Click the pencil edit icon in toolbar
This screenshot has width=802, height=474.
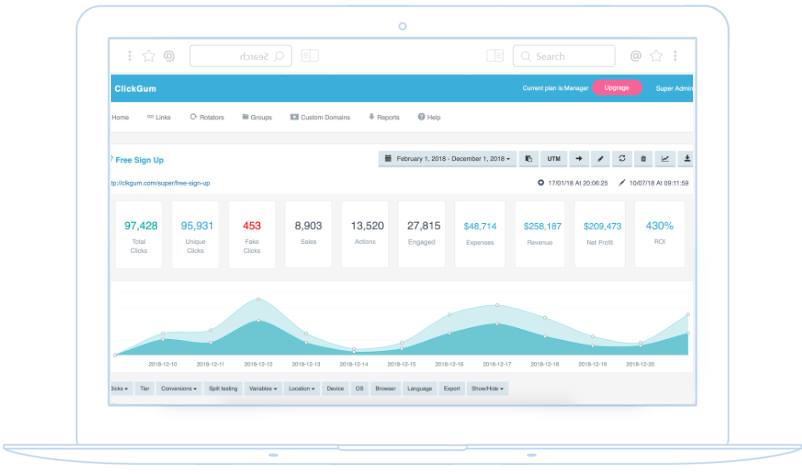(600, 159)
